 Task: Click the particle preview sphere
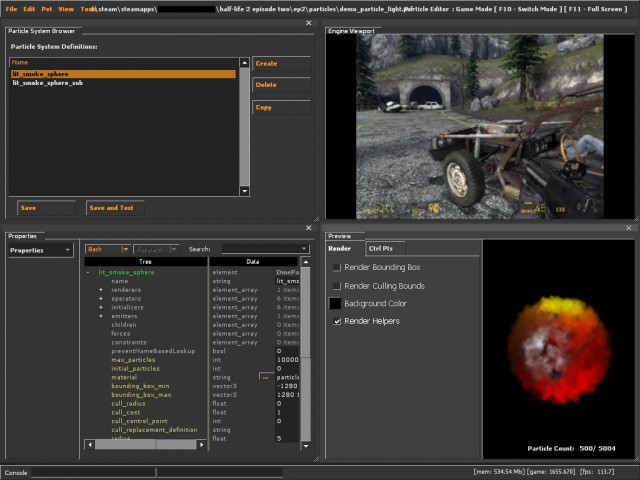559,349
